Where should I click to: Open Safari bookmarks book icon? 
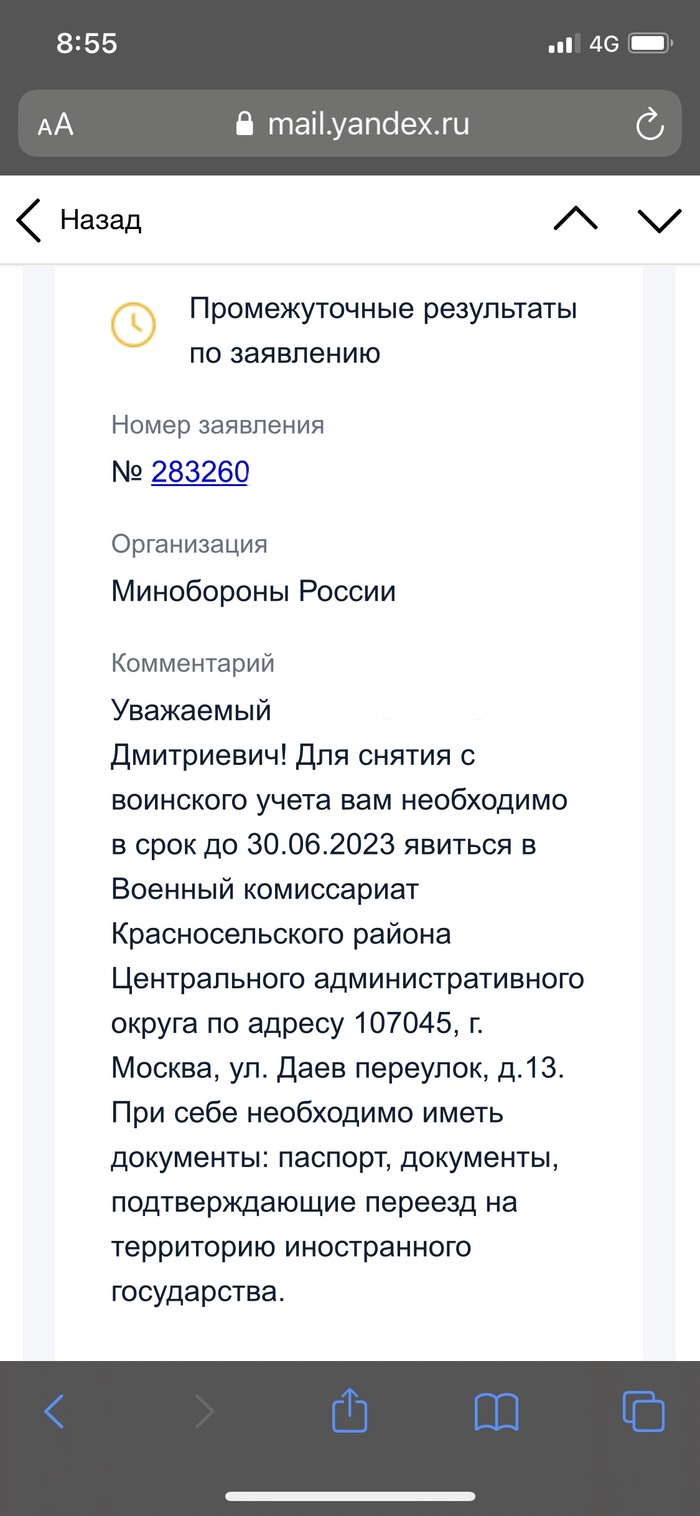[x=496, y=1411]
